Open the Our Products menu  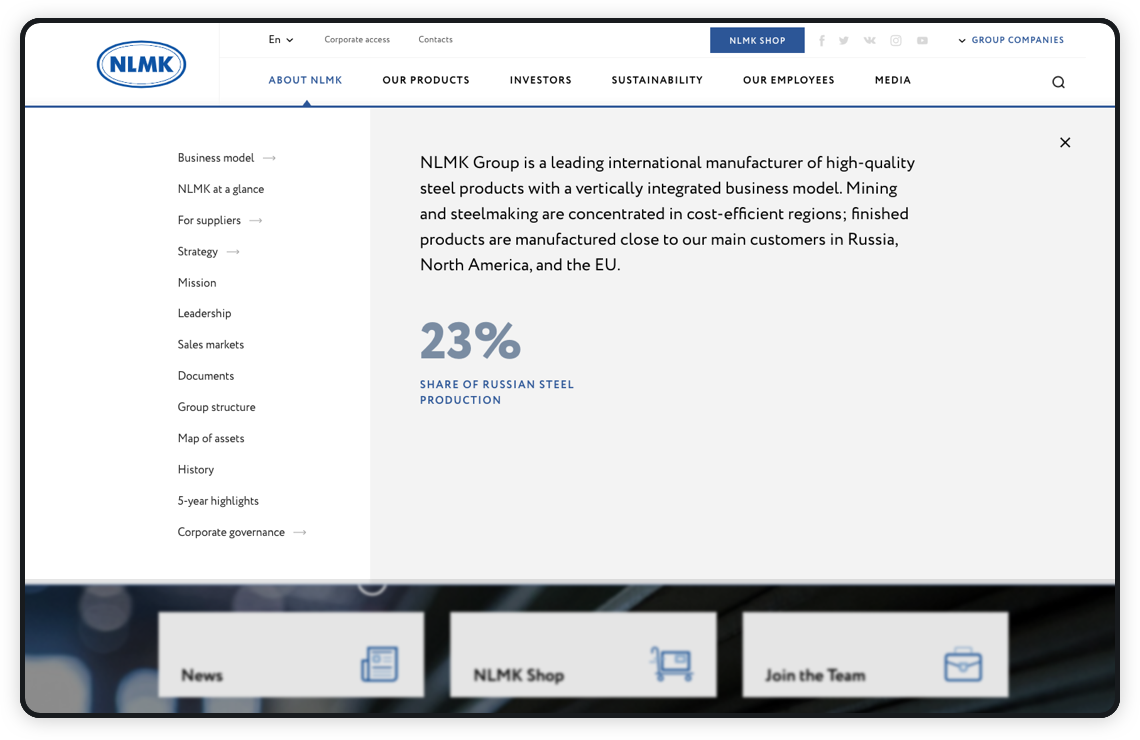(x=426, y=80)
